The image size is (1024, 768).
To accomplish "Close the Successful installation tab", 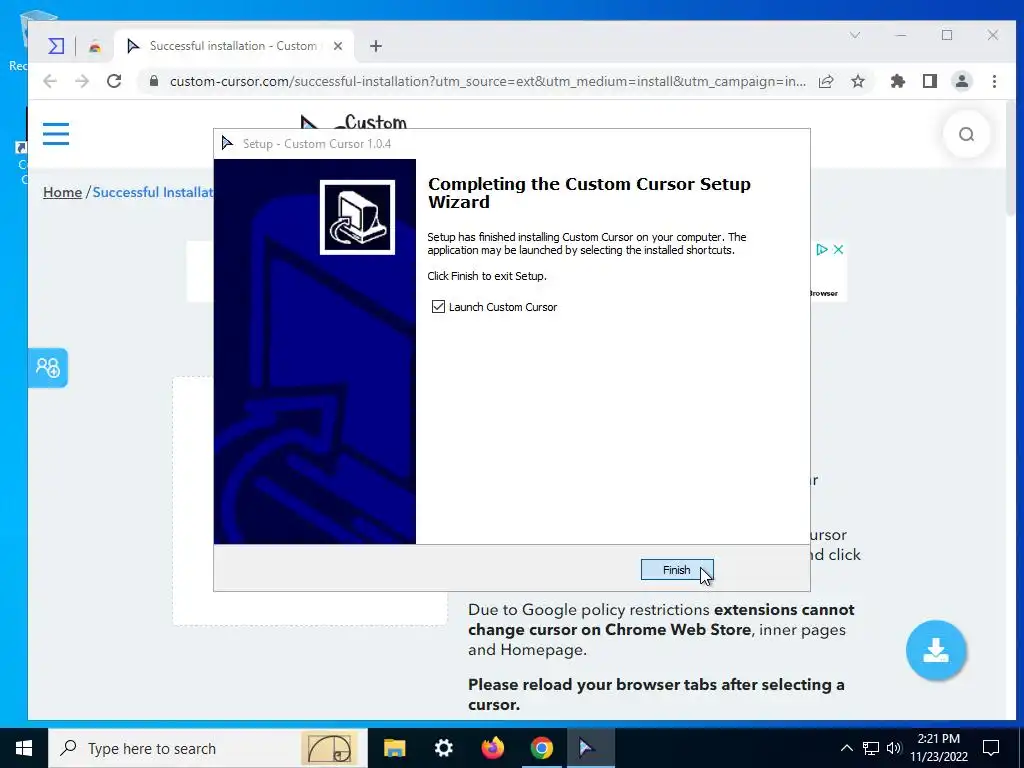I will [338, 46].
